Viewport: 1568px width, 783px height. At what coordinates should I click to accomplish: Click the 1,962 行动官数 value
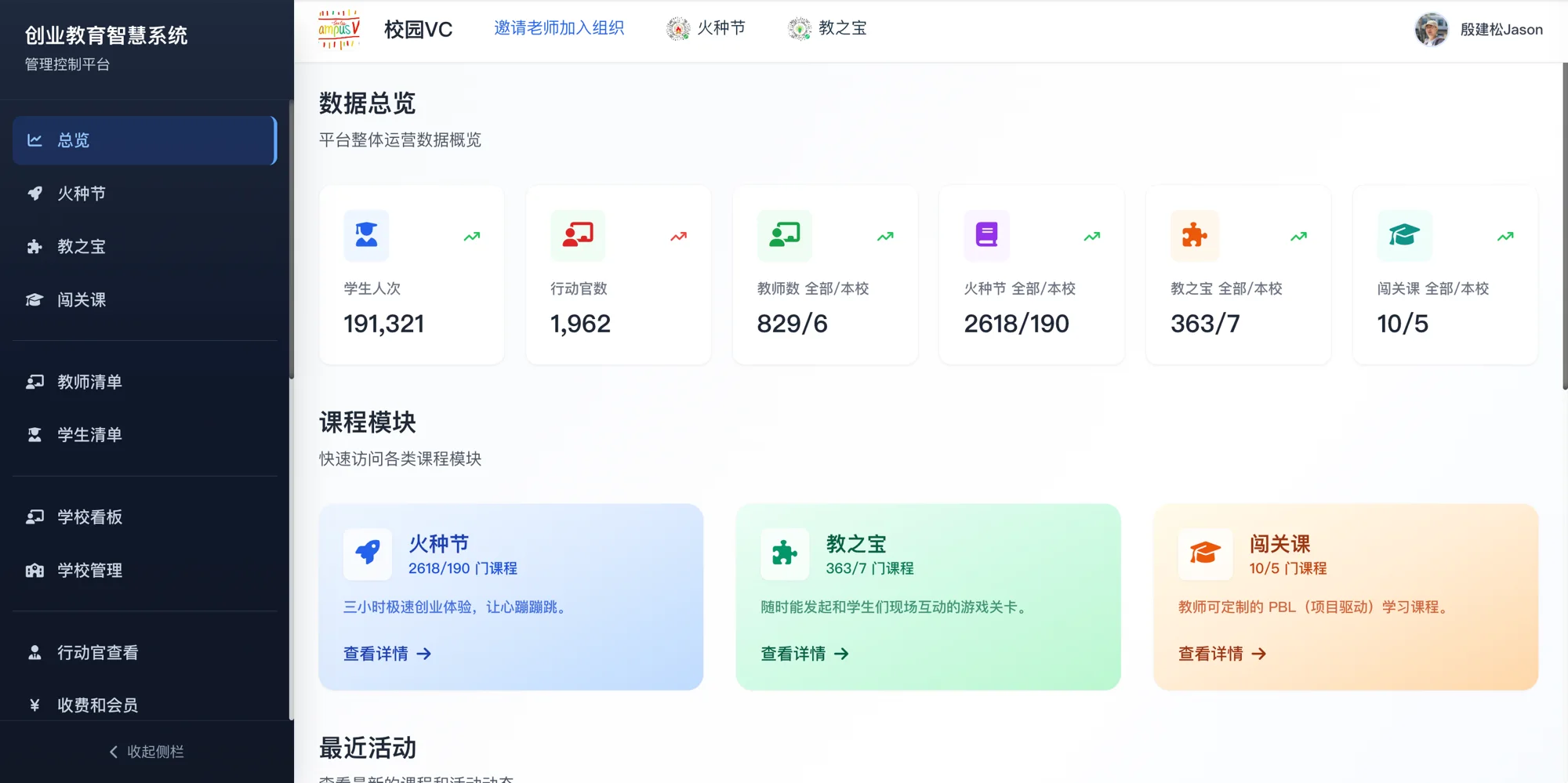click(580, 324)
